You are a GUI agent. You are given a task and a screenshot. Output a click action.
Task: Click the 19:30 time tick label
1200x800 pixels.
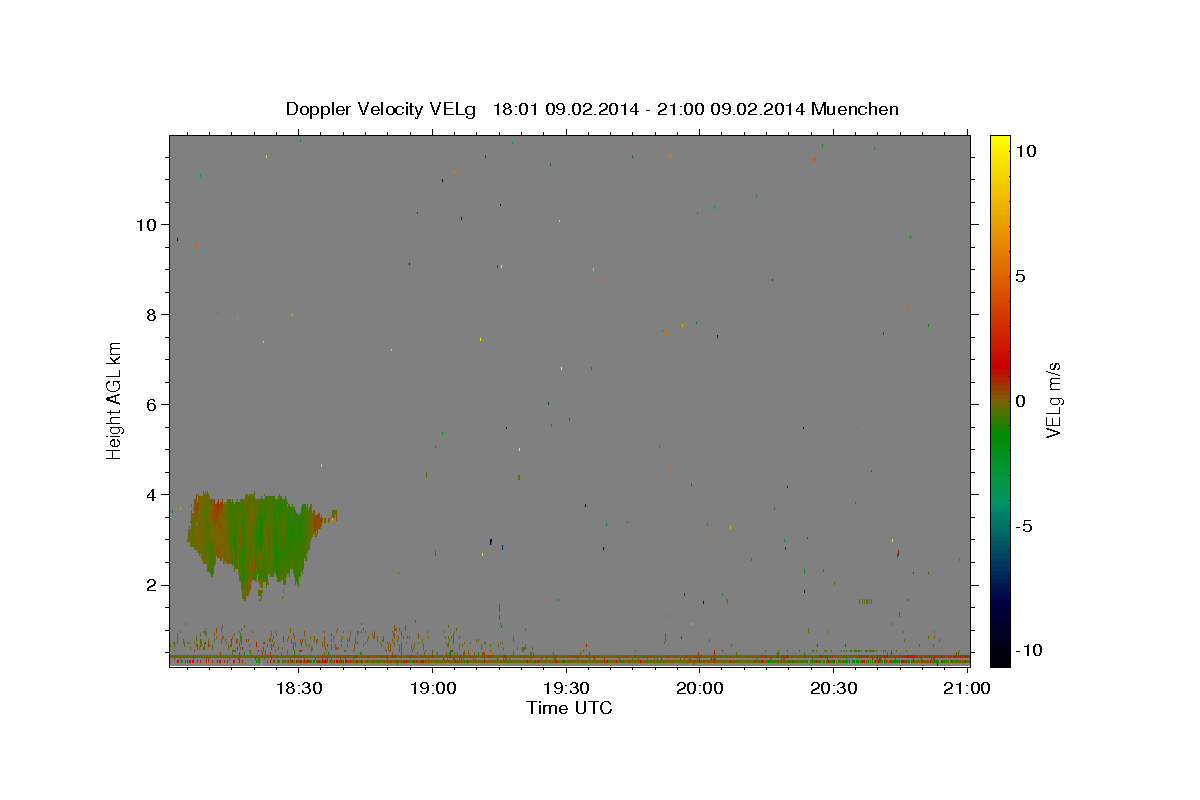(566, 688)
